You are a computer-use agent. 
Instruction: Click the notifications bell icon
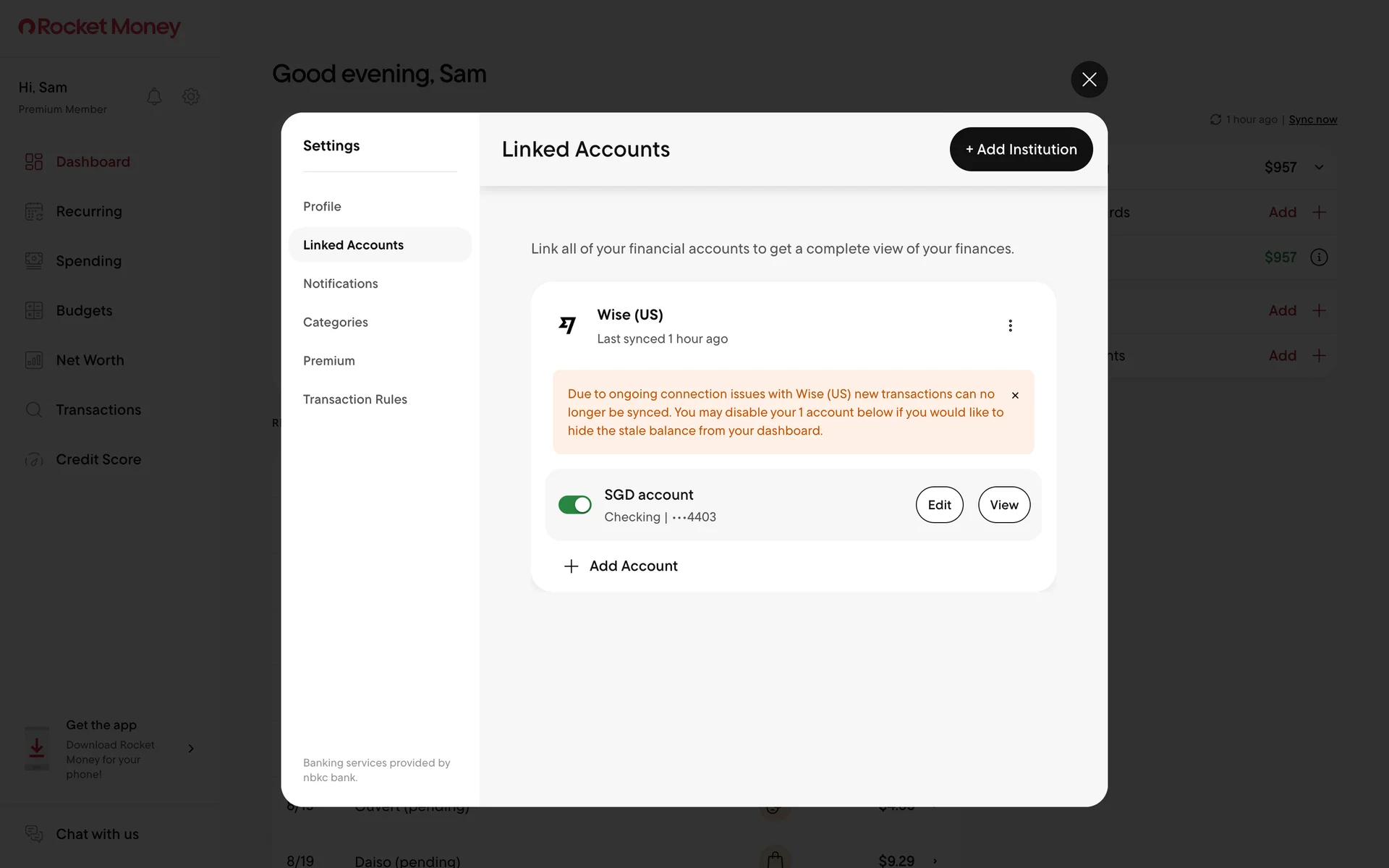point(154,96)
